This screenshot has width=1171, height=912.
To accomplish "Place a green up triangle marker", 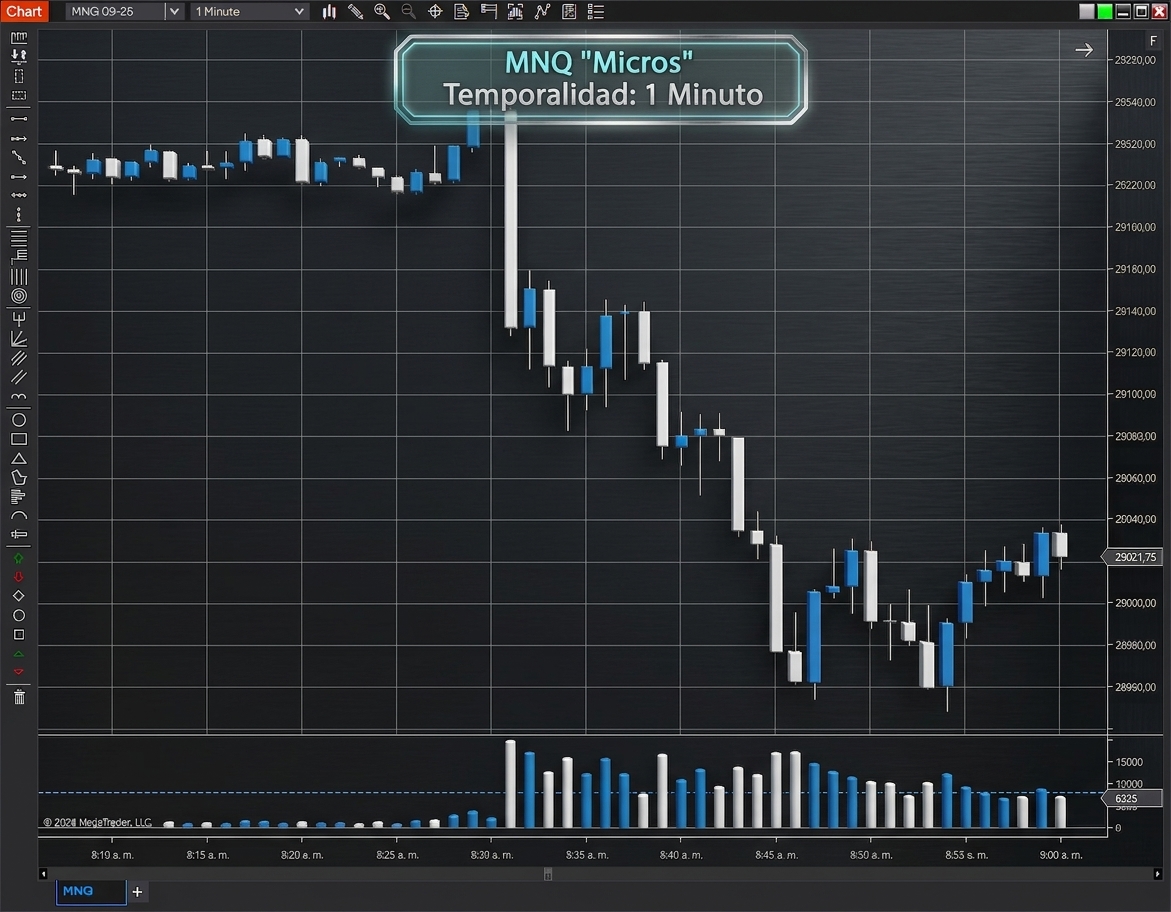I will point(19,654).
